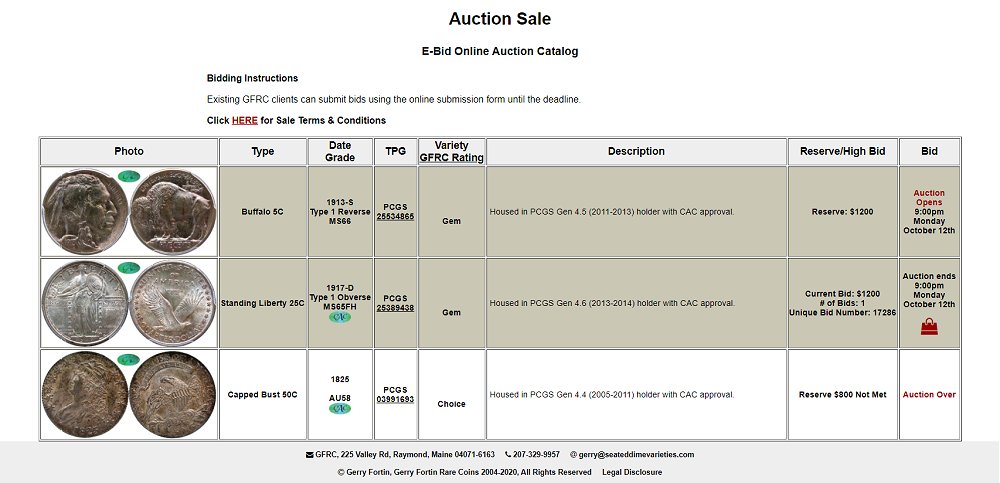View the Buffalo nickel obverse photo
Screen dimensions: 1000x483
pyautogui.click(x=84, y=213)
